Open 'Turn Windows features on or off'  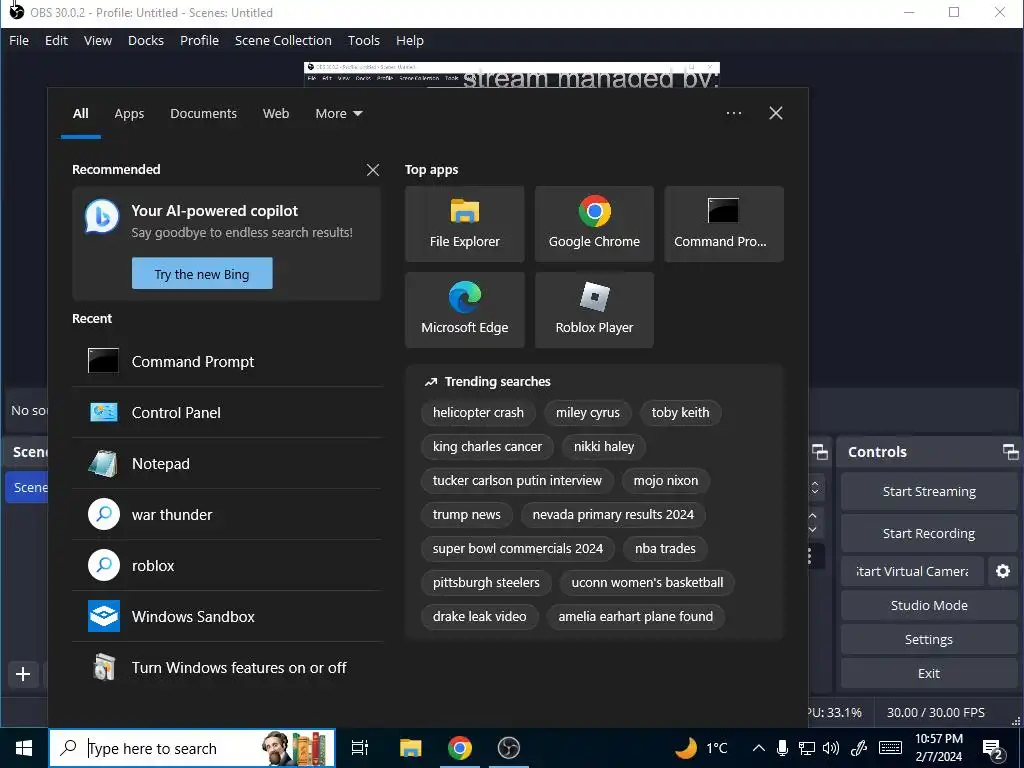click(x=227, y=667)
